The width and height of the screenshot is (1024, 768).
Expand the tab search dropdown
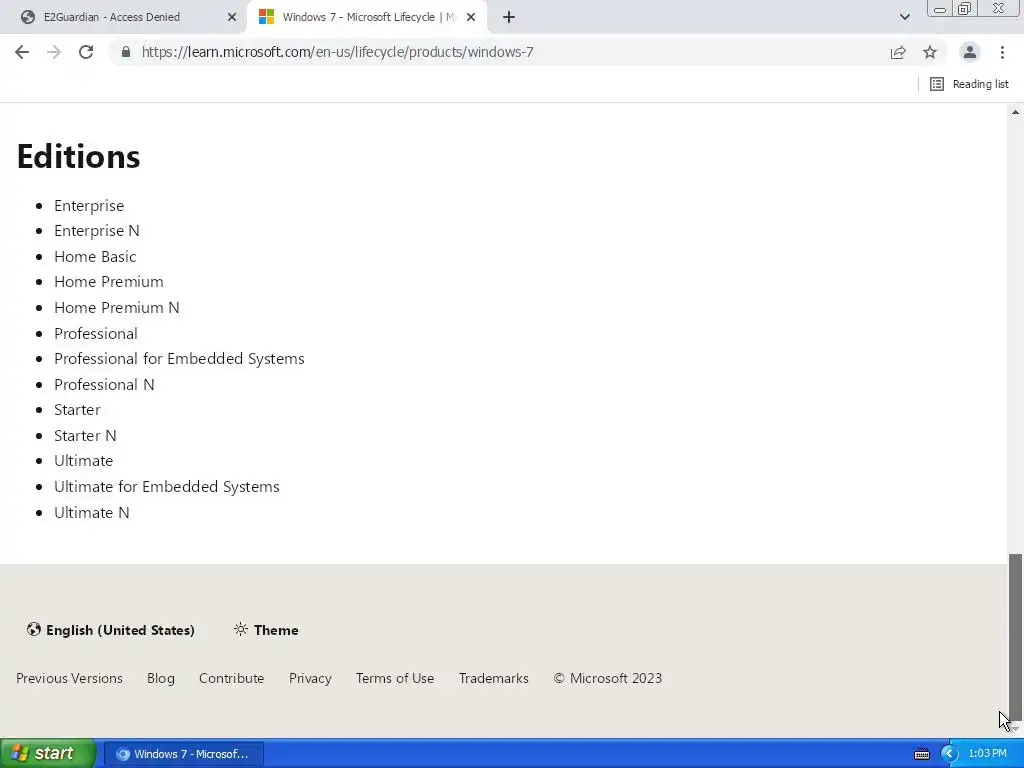point(904,17)
